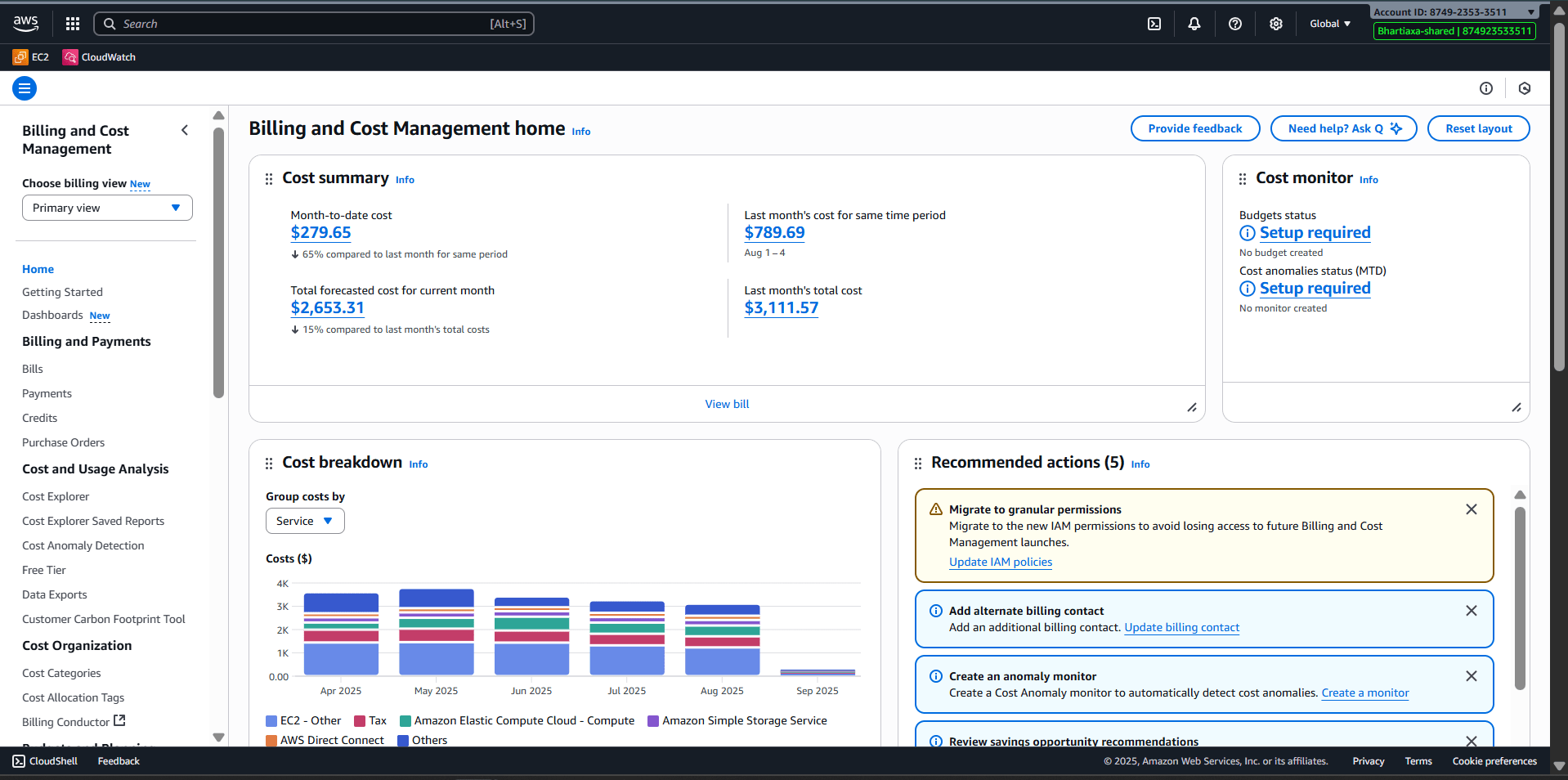Image resolution: width=1568 pixels, height=780 pixels.
Task: Click in the AWS search field
Action: (302, 24)
